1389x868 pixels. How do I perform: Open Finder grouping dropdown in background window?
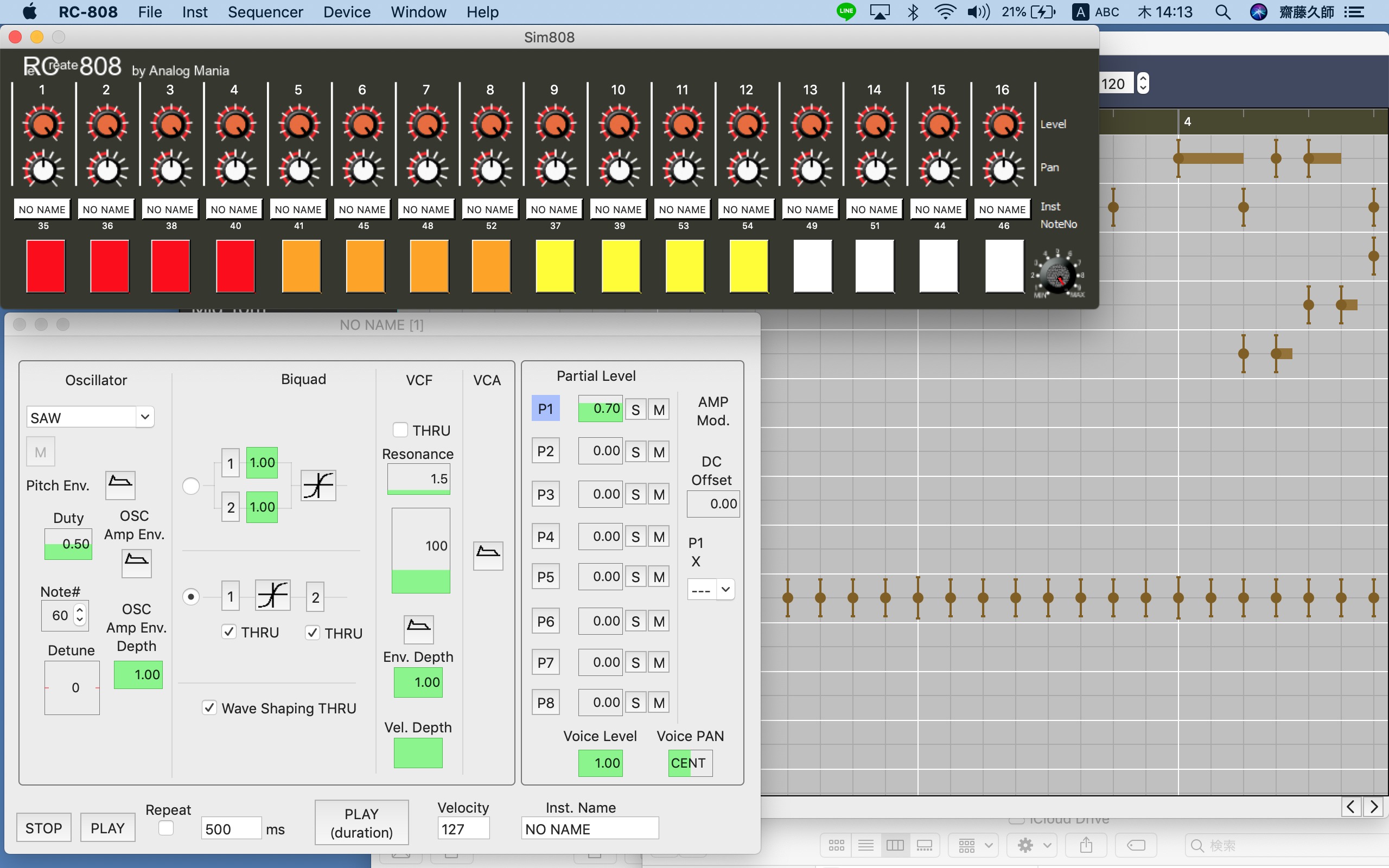973,845
